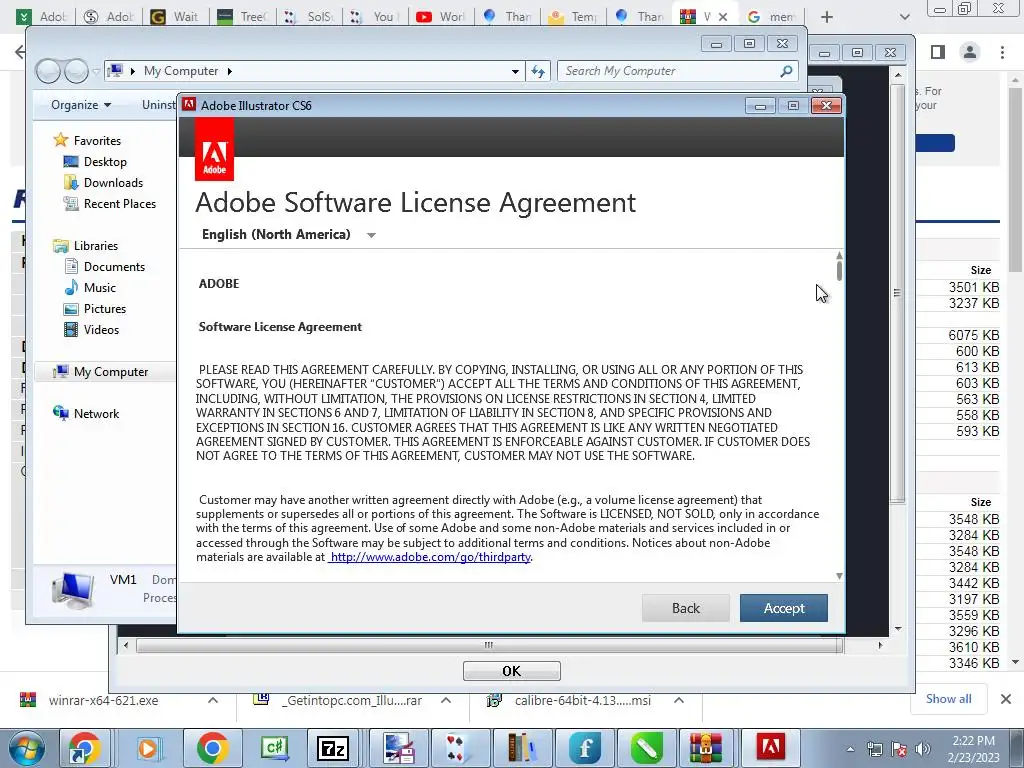Image resolution: width=1024 pixels, height=768 pixels.
Task: Open the Chrome shortcut beside the Start button
Action: click(x=84, y=748)
